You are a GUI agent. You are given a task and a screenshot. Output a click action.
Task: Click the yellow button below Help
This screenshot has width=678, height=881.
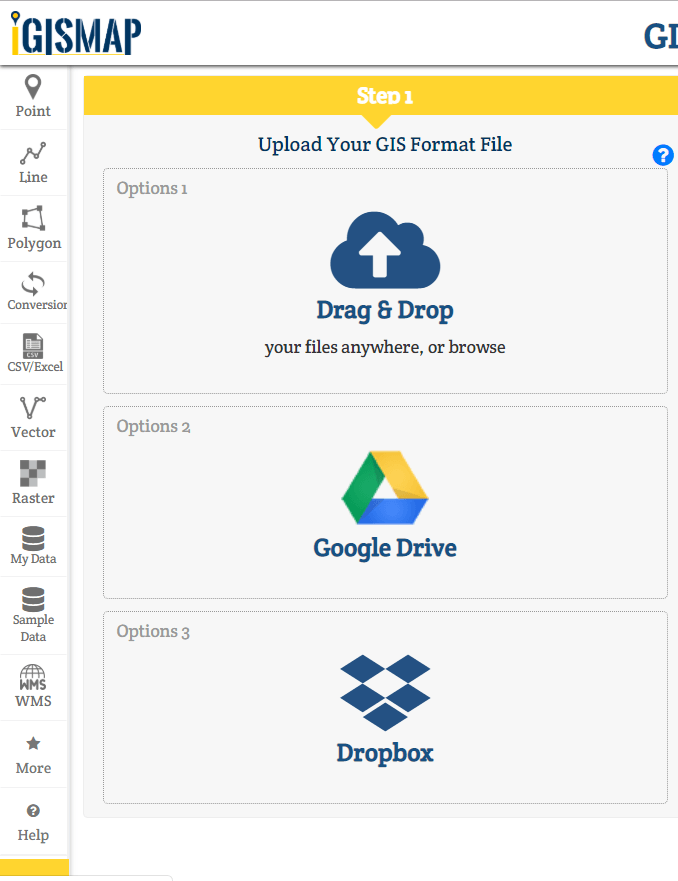34,867
